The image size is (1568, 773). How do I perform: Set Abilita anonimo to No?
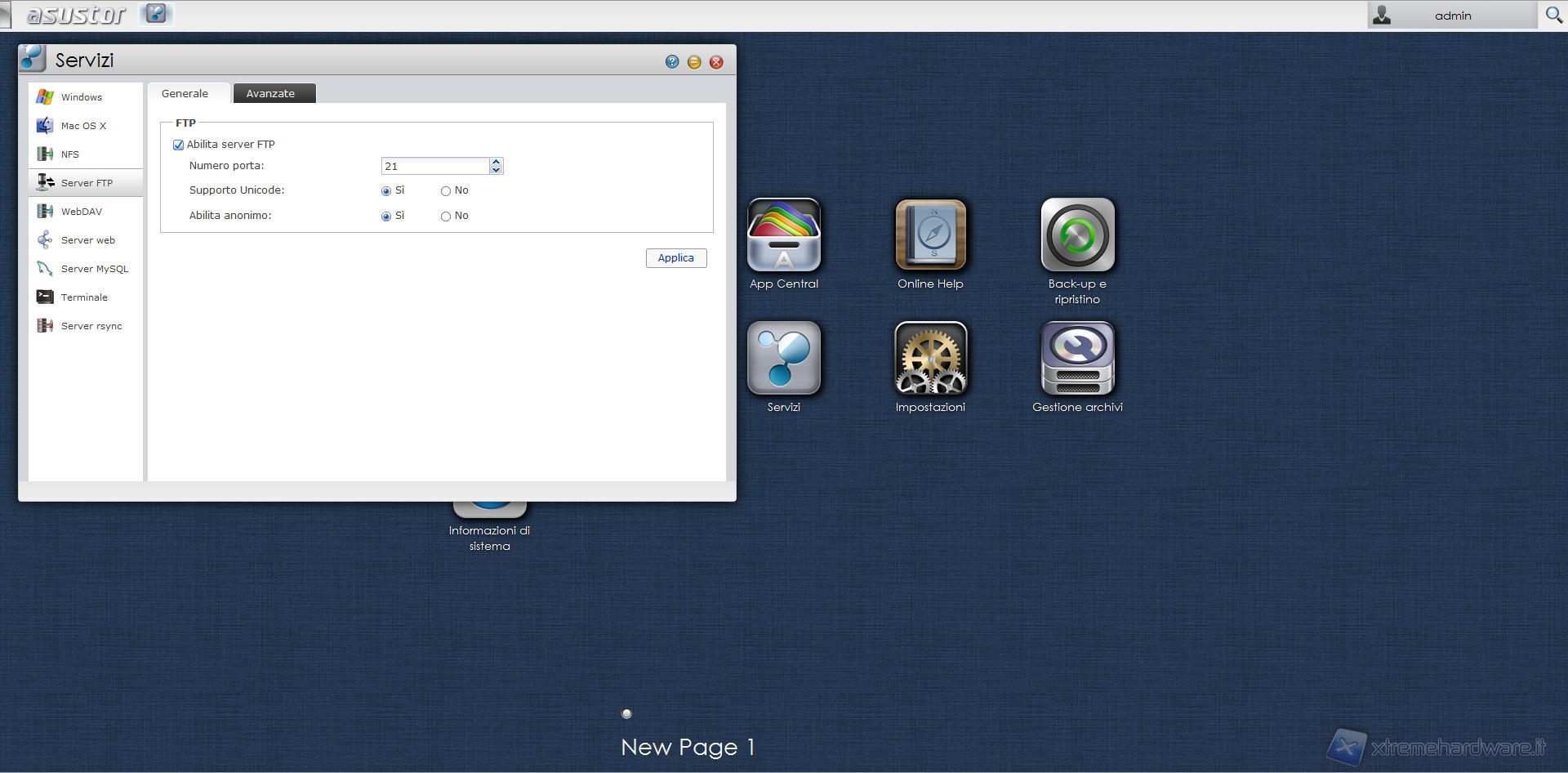coord(446,217)
